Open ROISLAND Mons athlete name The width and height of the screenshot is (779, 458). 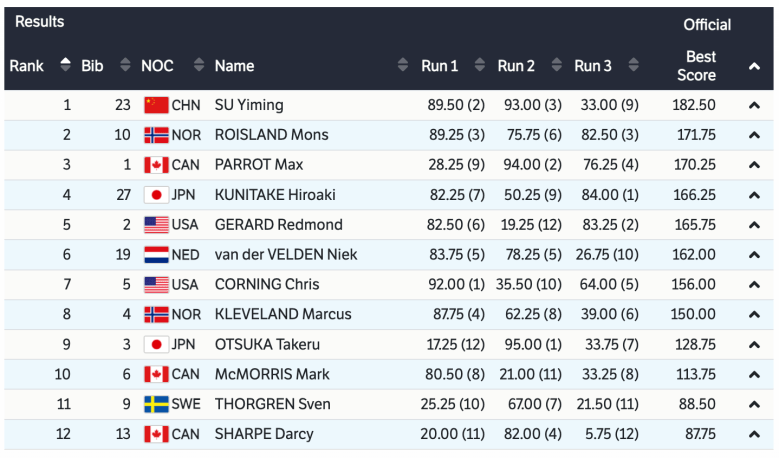pos(271,135)
